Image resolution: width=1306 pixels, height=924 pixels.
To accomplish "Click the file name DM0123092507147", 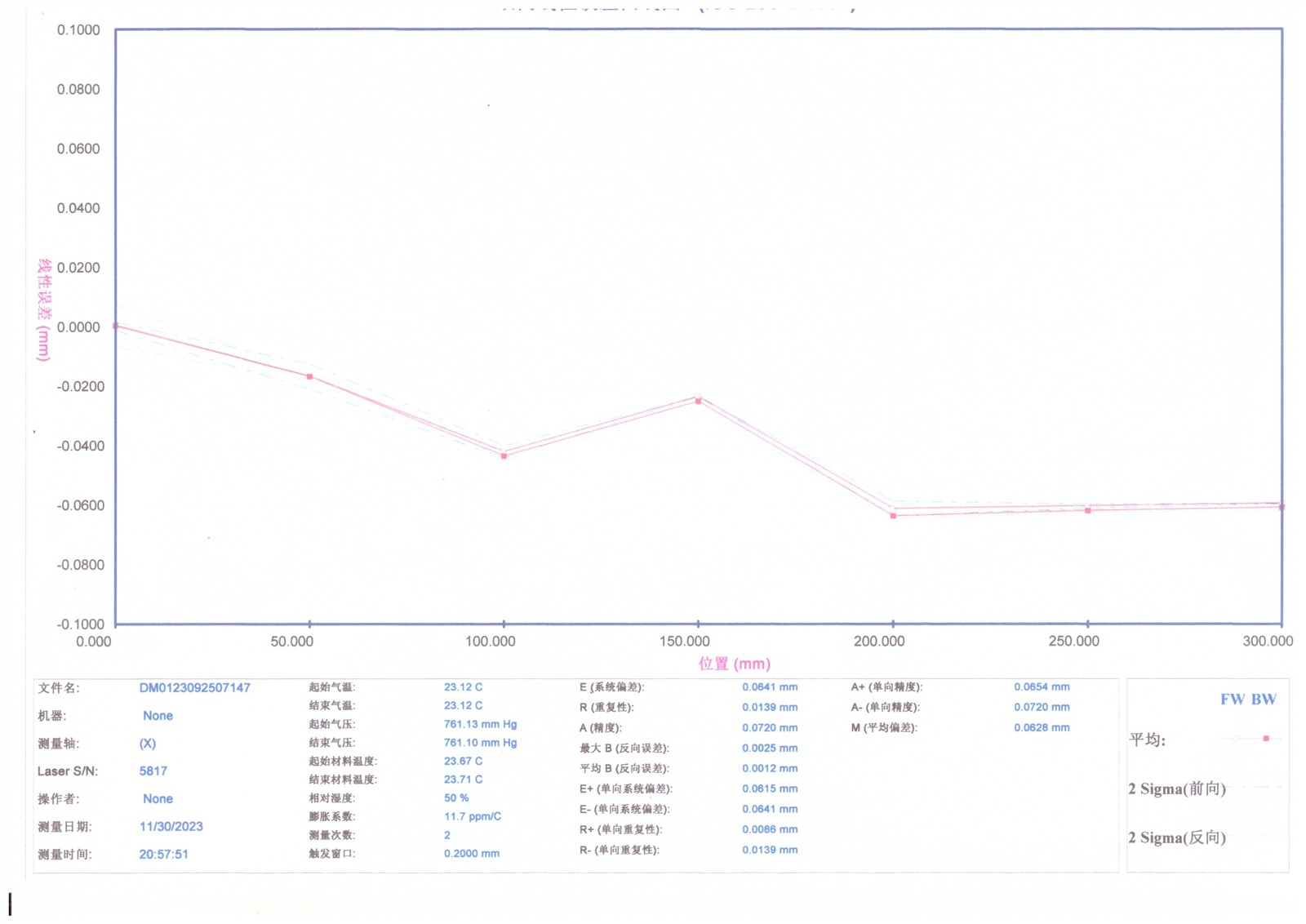I will (194, 688).
